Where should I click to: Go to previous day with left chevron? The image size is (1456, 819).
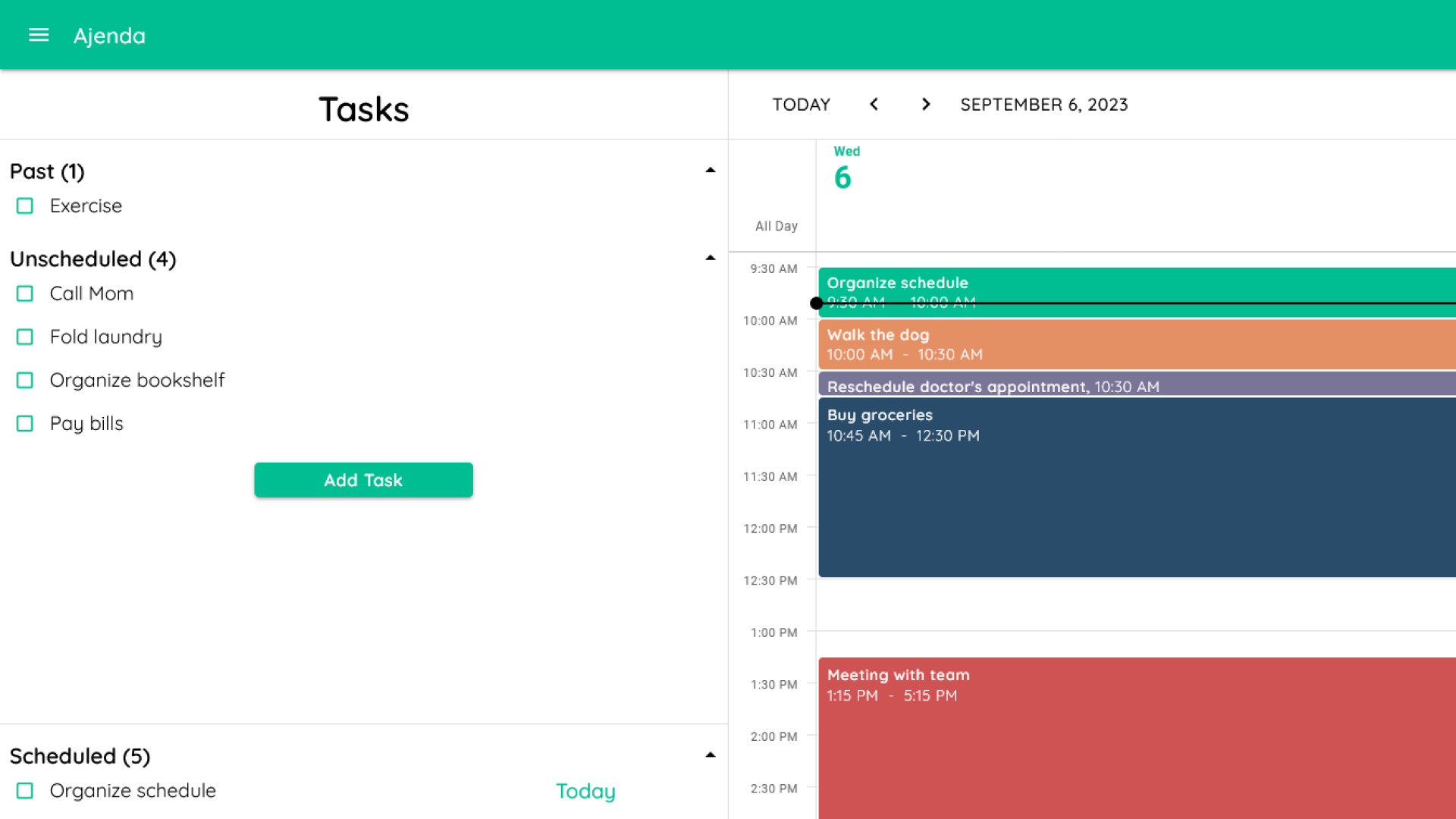[874, 105]
